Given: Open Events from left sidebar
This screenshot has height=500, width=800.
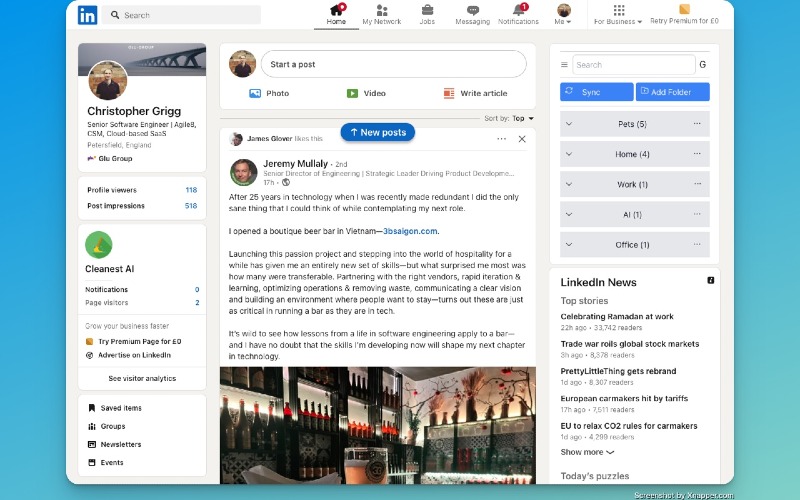Looking at the screenshot, I should (106, 463).
